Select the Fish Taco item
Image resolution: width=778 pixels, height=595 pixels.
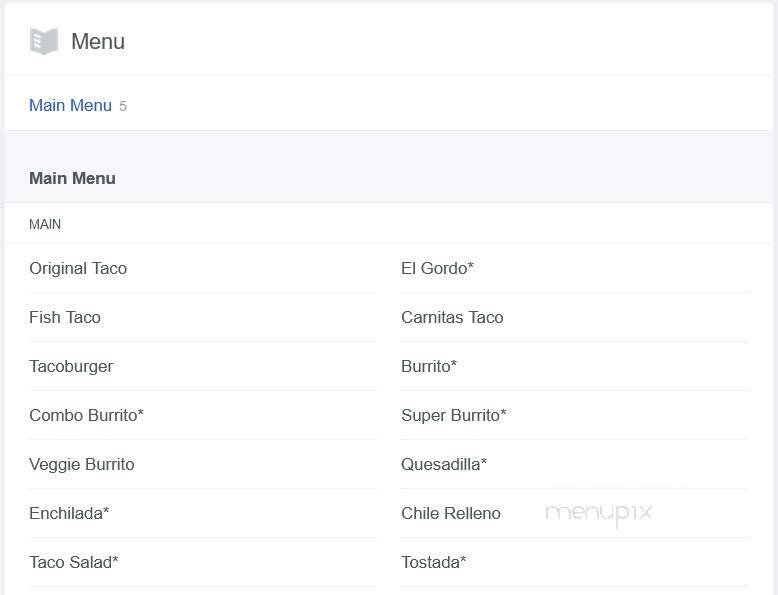pyautogui.click(x=65, y=317)
